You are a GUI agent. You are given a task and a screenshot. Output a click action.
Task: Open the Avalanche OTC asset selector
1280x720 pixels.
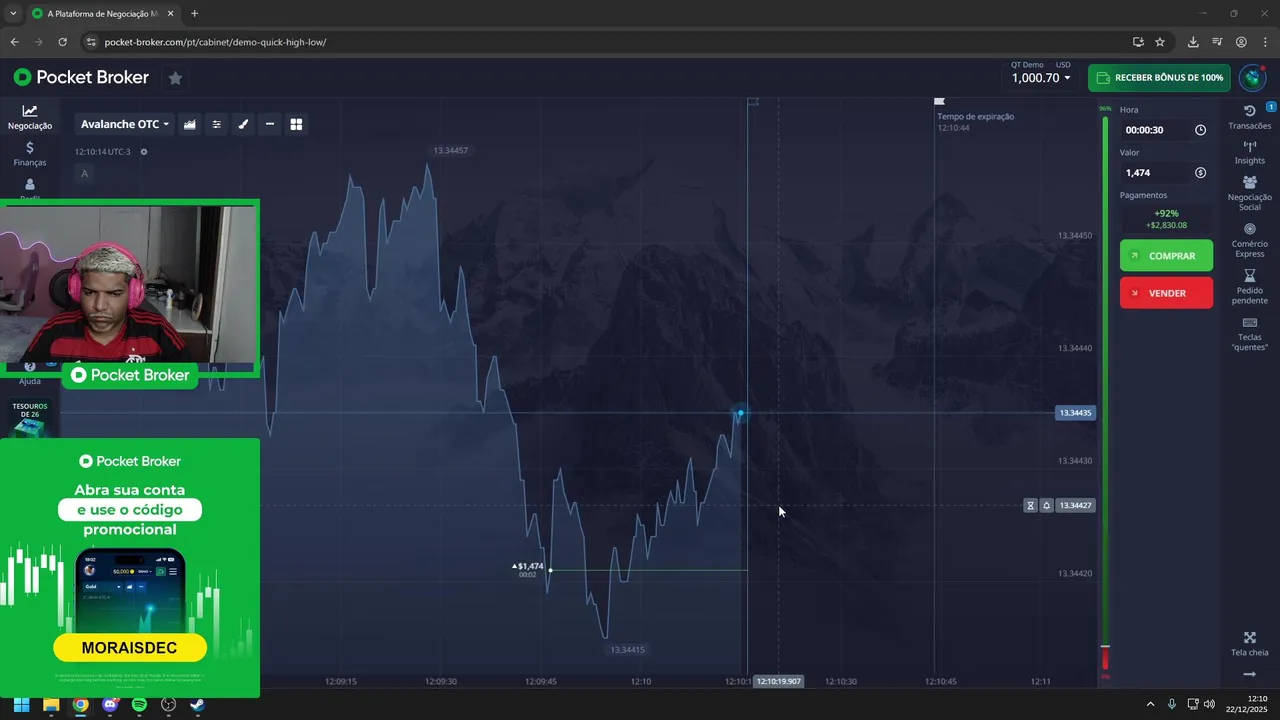[x=125, y=124]
